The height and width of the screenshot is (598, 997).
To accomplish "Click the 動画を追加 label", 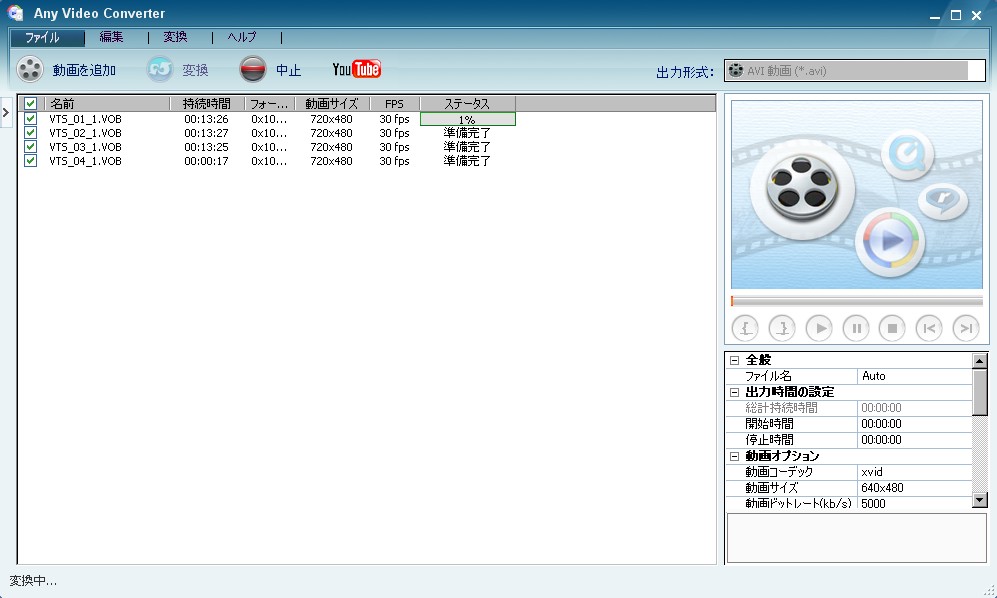I will coord(85,70).
